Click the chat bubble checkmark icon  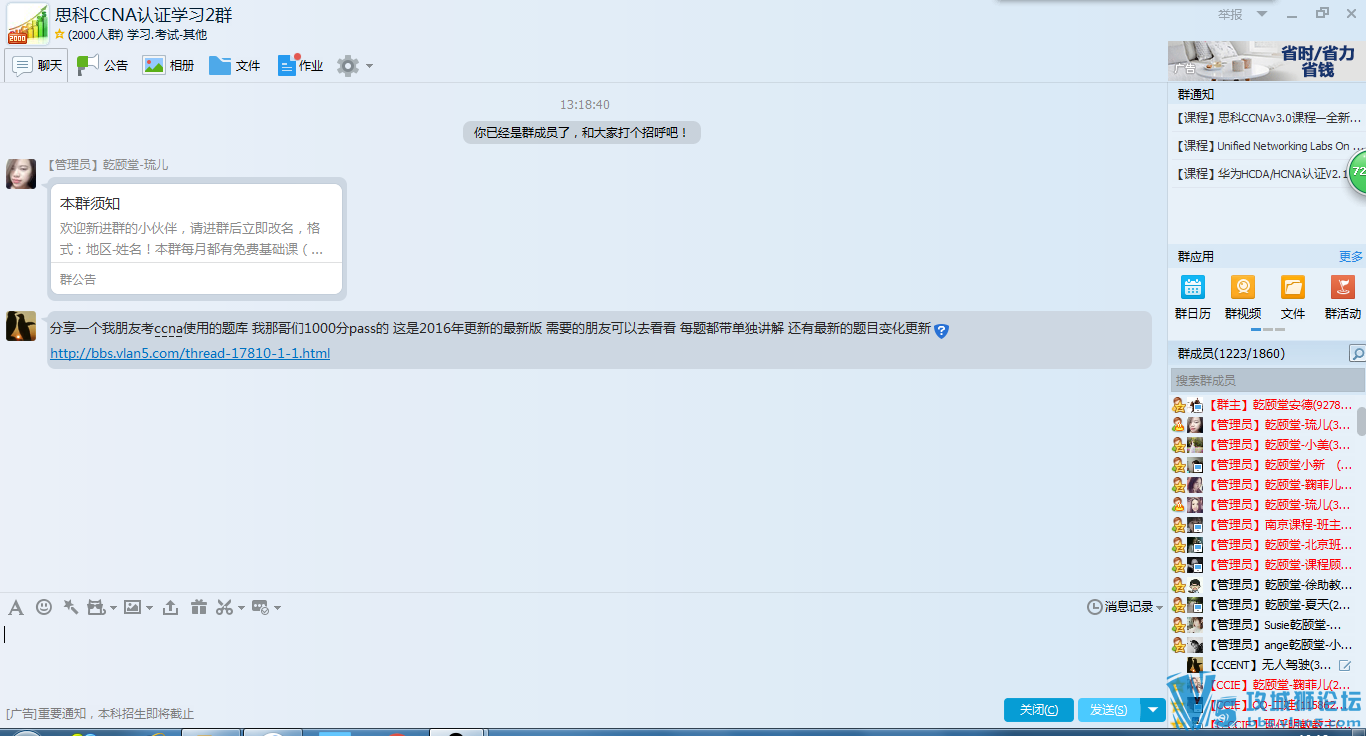point(260,607)
